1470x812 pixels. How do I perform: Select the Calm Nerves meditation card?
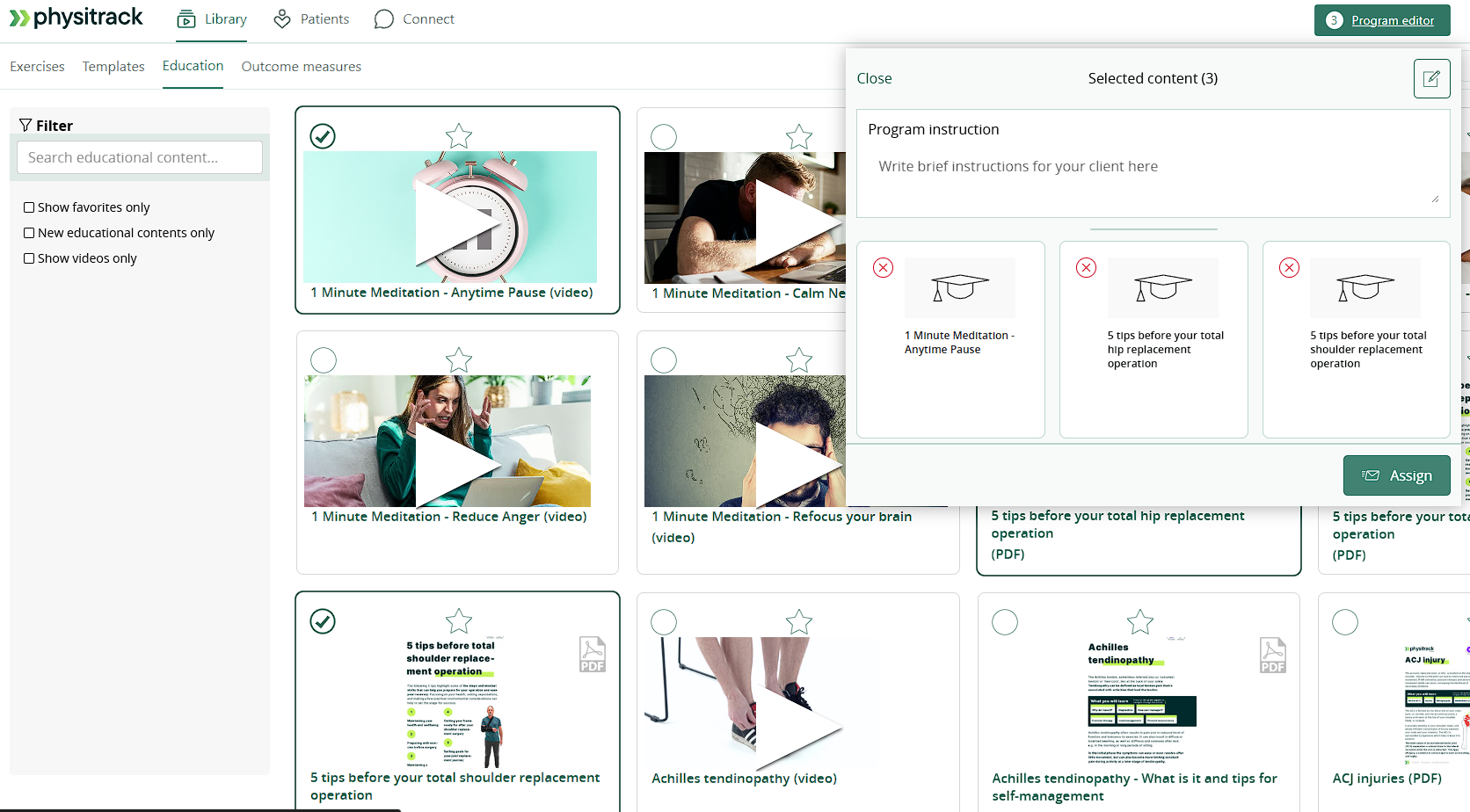coord(664,137)
